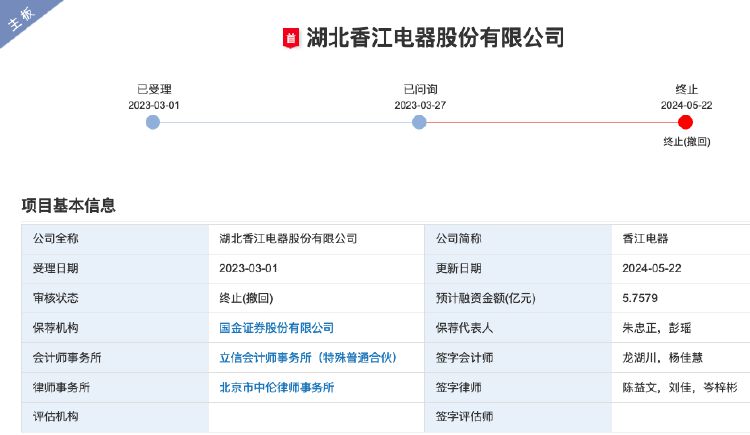The width and height of the screenshot is (750, 435).
Task: Click the 主板 corner ribbon label
Action: [21, 18]
